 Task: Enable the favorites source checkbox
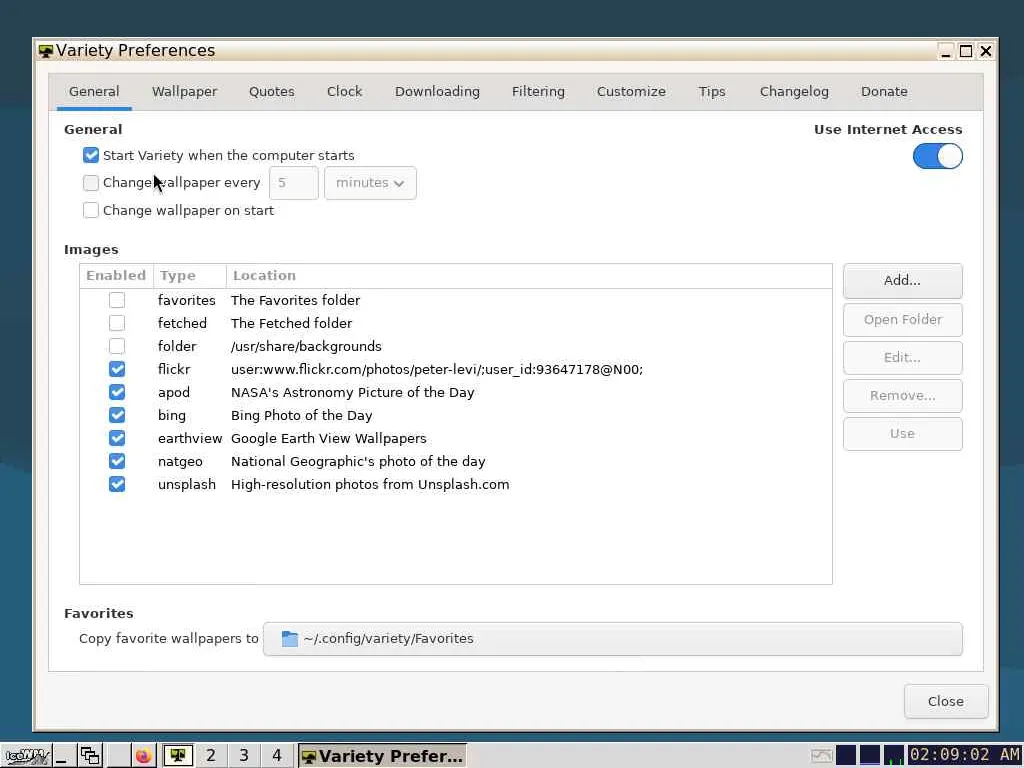pyautogui.click(x=117, y=300)
